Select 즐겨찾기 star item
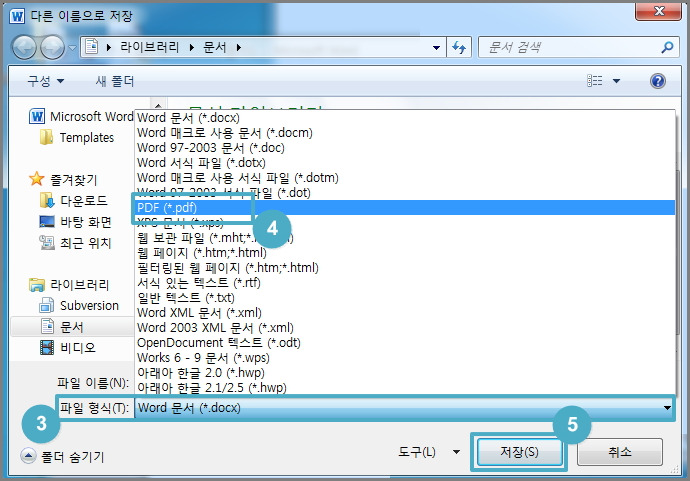Viewport: 690px width, 481px height. click(63, 179)
